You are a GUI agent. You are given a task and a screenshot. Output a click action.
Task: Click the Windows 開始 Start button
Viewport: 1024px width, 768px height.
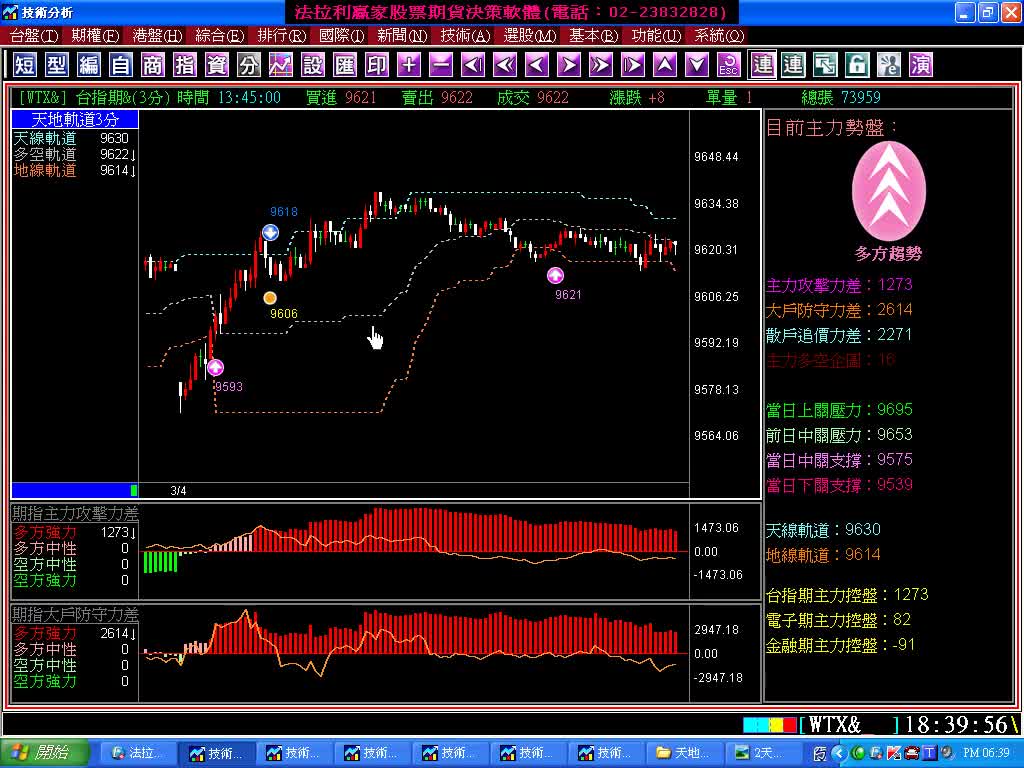[x=42, y=753]
